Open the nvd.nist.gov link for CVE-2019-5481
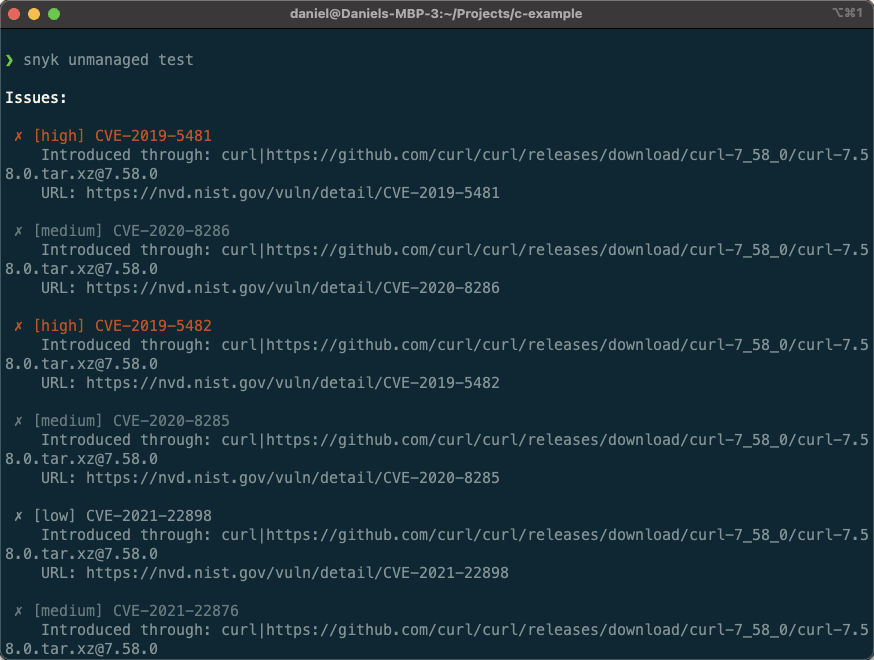Viewport: 874px width, 660px height. point(293,193)
